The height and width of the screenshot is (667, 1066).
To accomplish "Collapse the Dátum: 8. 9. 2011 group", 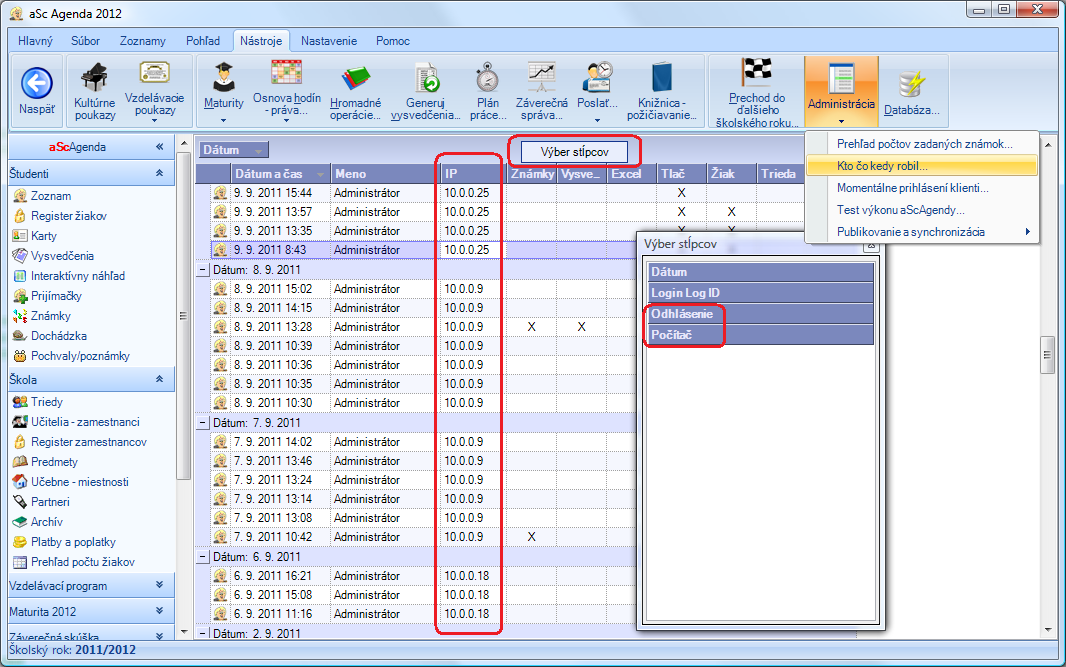I will 203,270.
